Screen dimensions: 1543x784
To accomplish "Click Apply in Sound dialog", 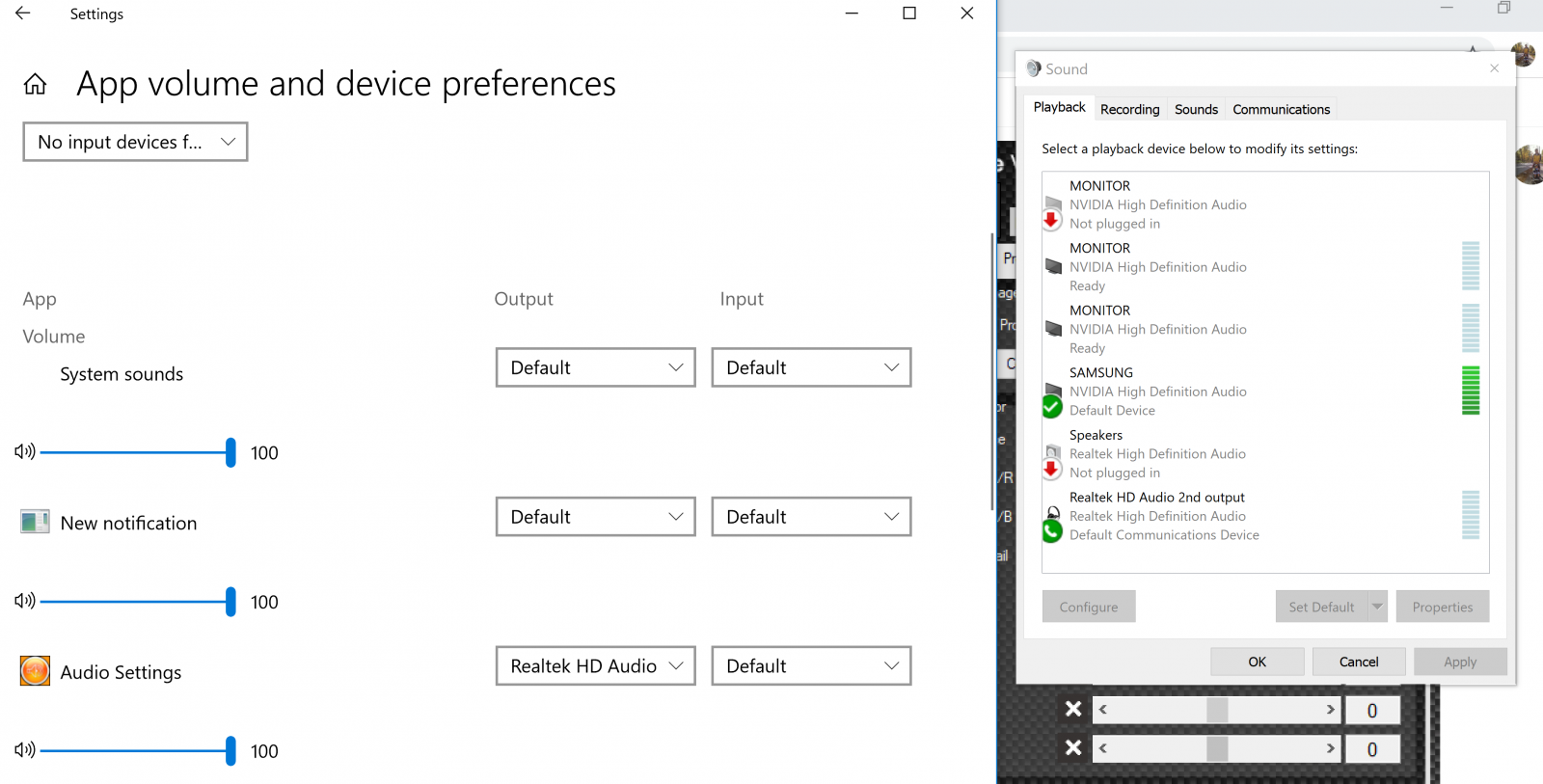I will click(1460, 662).
